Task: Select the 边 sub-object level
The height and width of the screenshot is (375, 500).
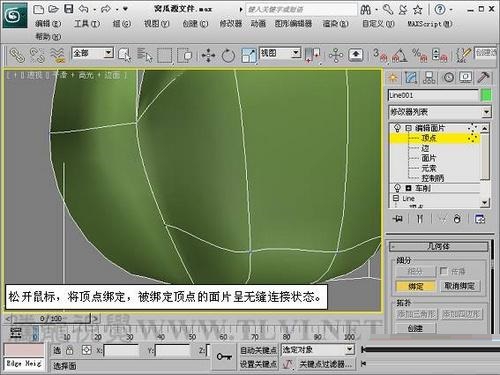Action: click(x=425, y=148)
